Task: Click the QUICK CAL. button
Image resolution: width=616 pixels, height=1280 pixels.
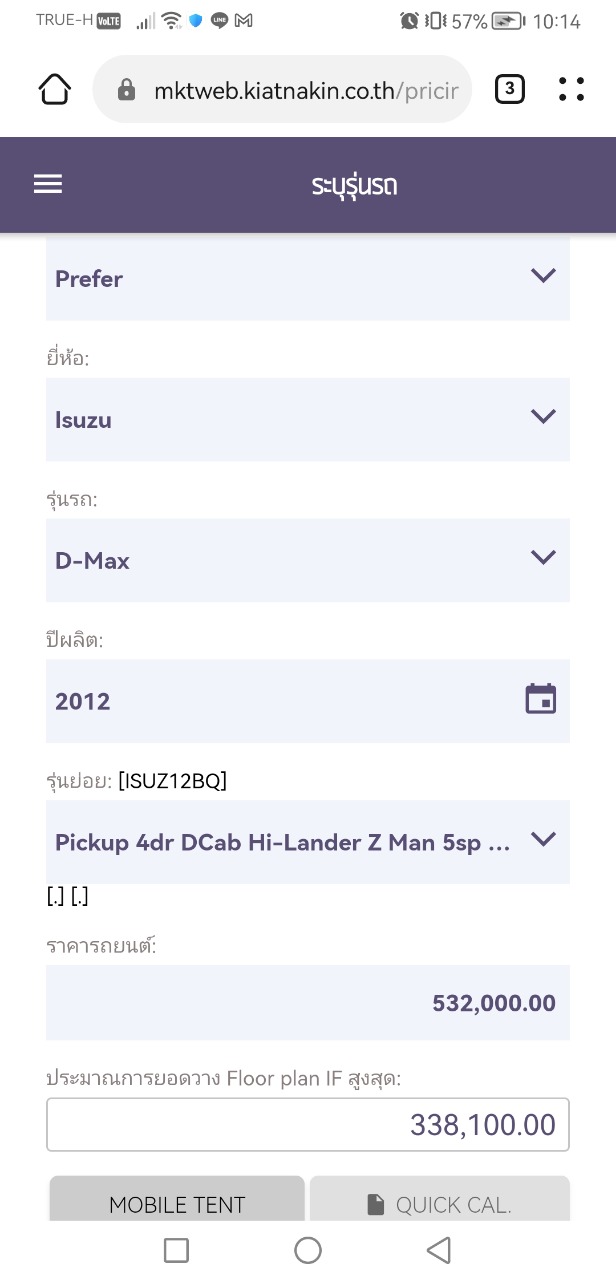Action: tap(440, 1204)
